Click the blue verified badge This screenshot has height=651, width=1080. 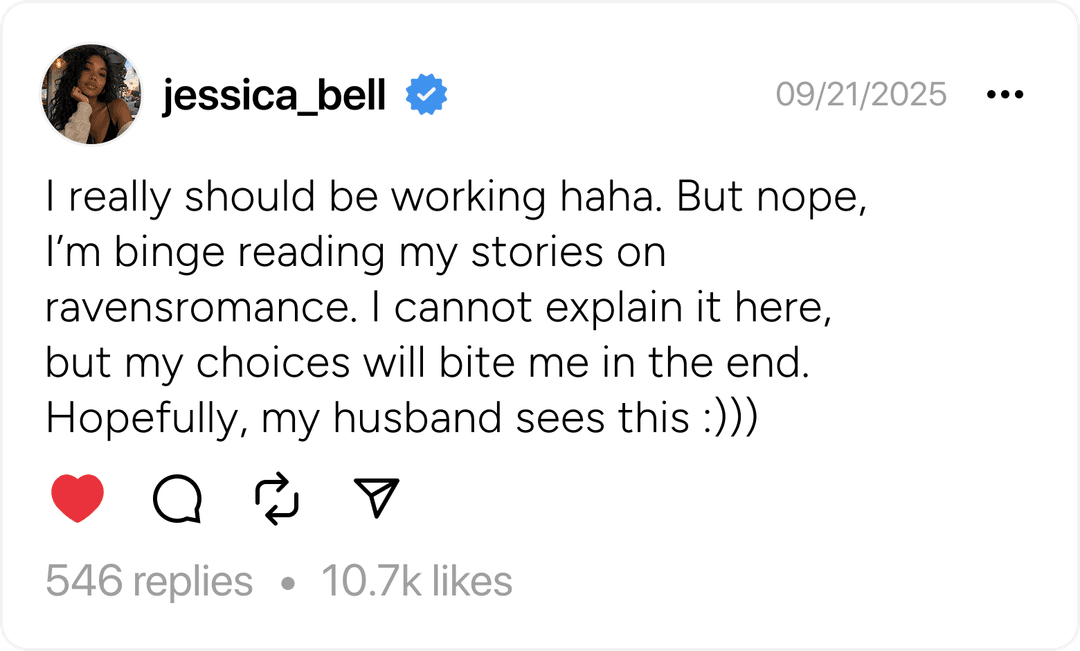426,95
